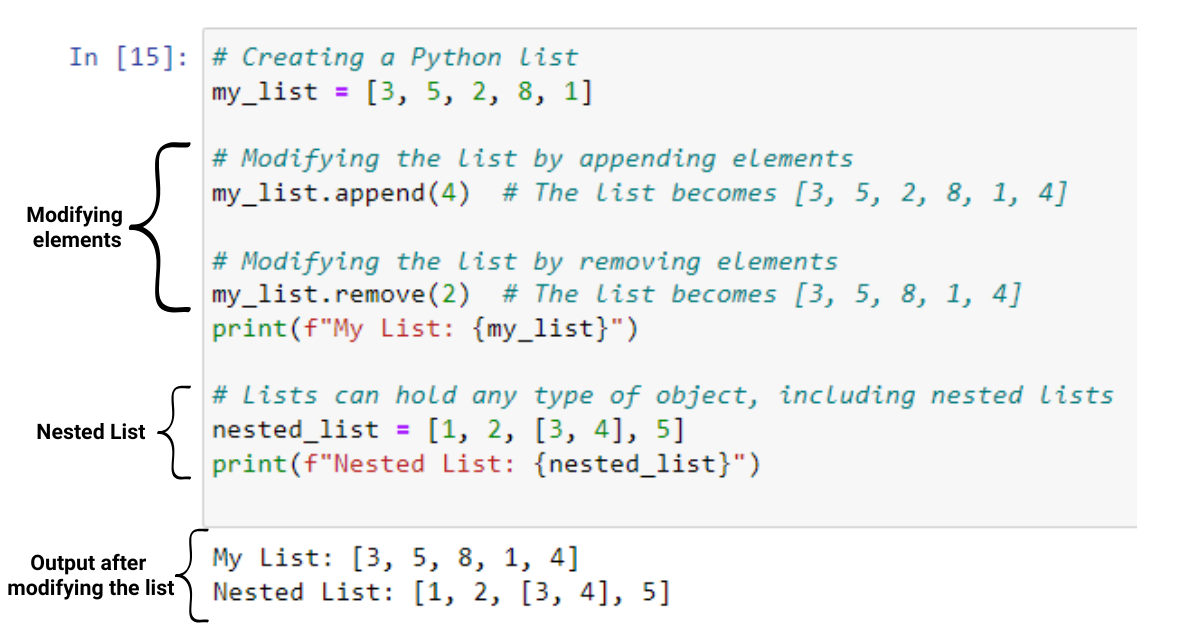The image size is (1200, 630).
Task: Click the 'Creating a Python list' comment
Action: point(395,57)
